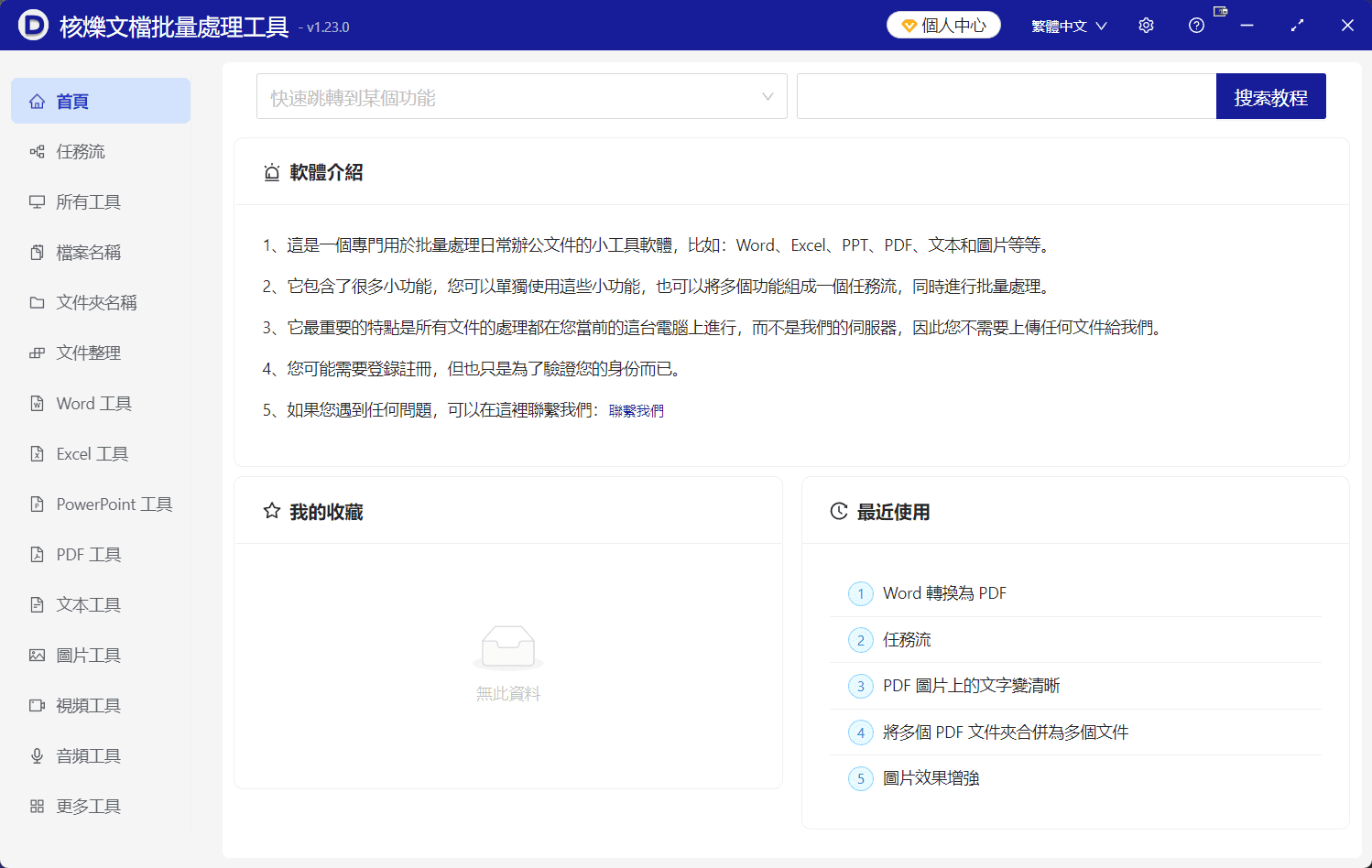The width and height of the screenshot is (1372, 868).
Task: Click the microphone icon beside 音頻工具
Action: pyautogui.click(x=37, y=756)
